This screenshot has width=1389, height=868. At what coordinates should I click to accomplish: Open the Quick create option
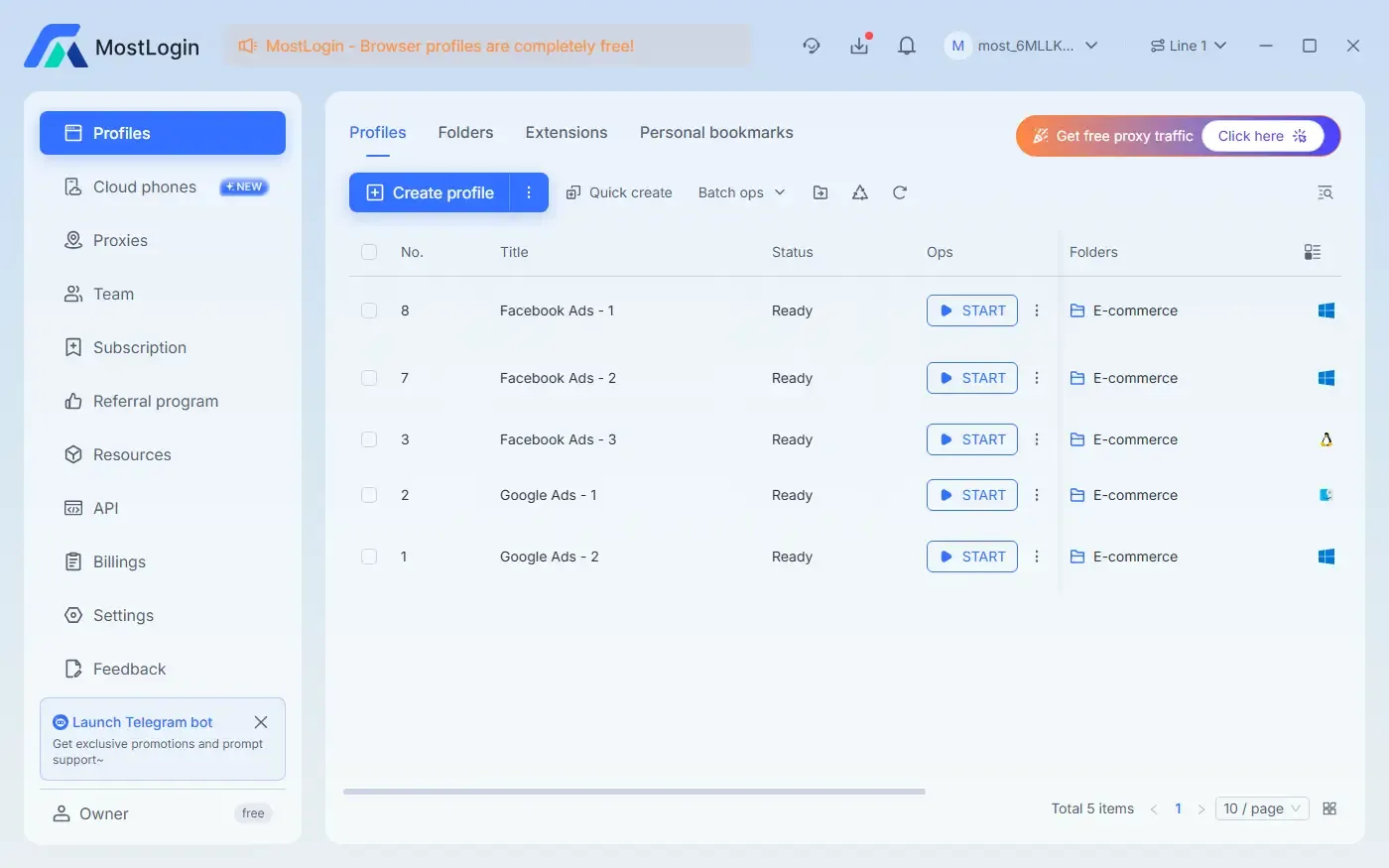pyautogui.click(x=619, y=191)
